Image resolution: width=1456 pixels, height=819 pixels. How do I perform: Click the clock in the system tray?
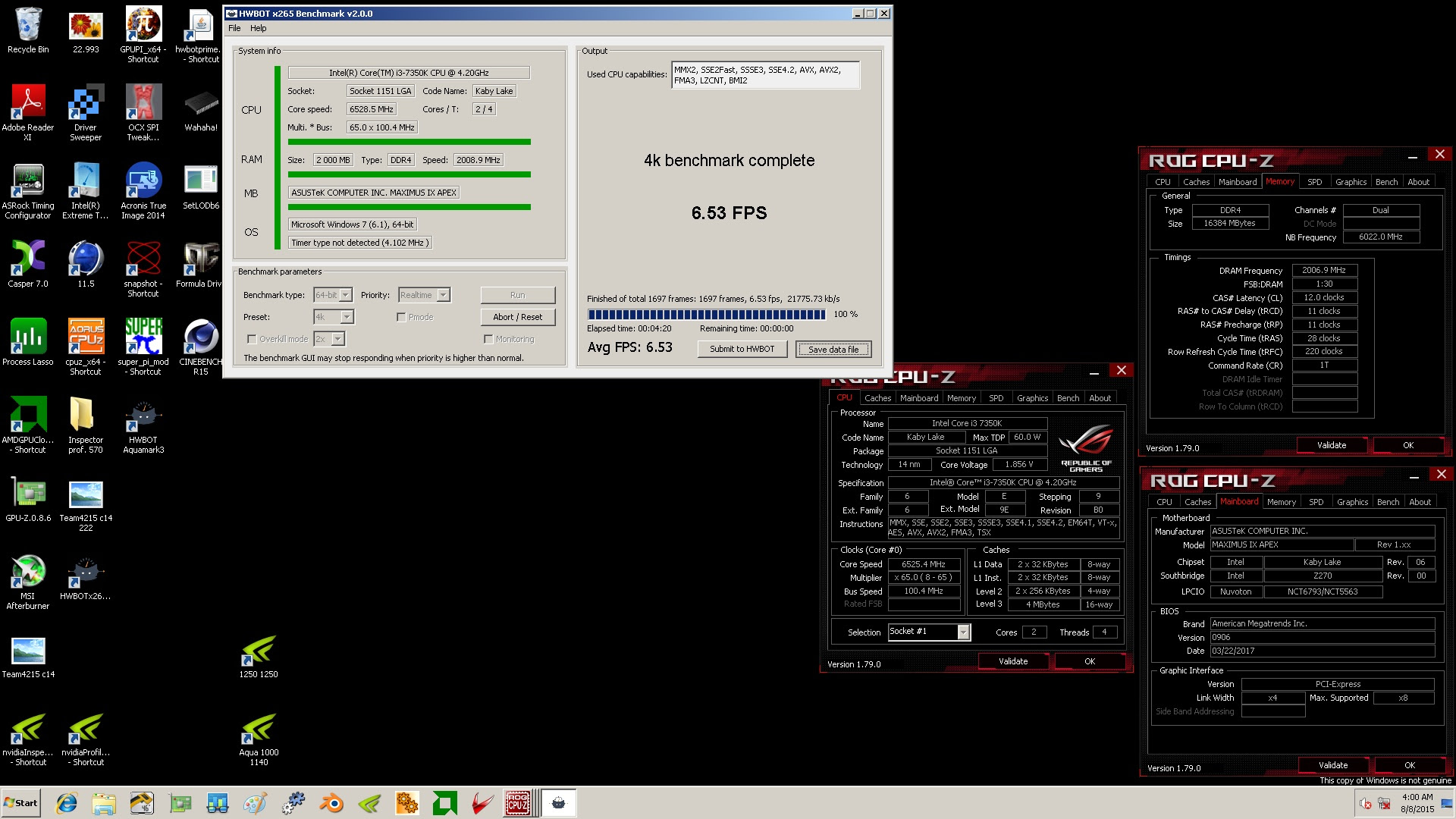point(1417,803)
